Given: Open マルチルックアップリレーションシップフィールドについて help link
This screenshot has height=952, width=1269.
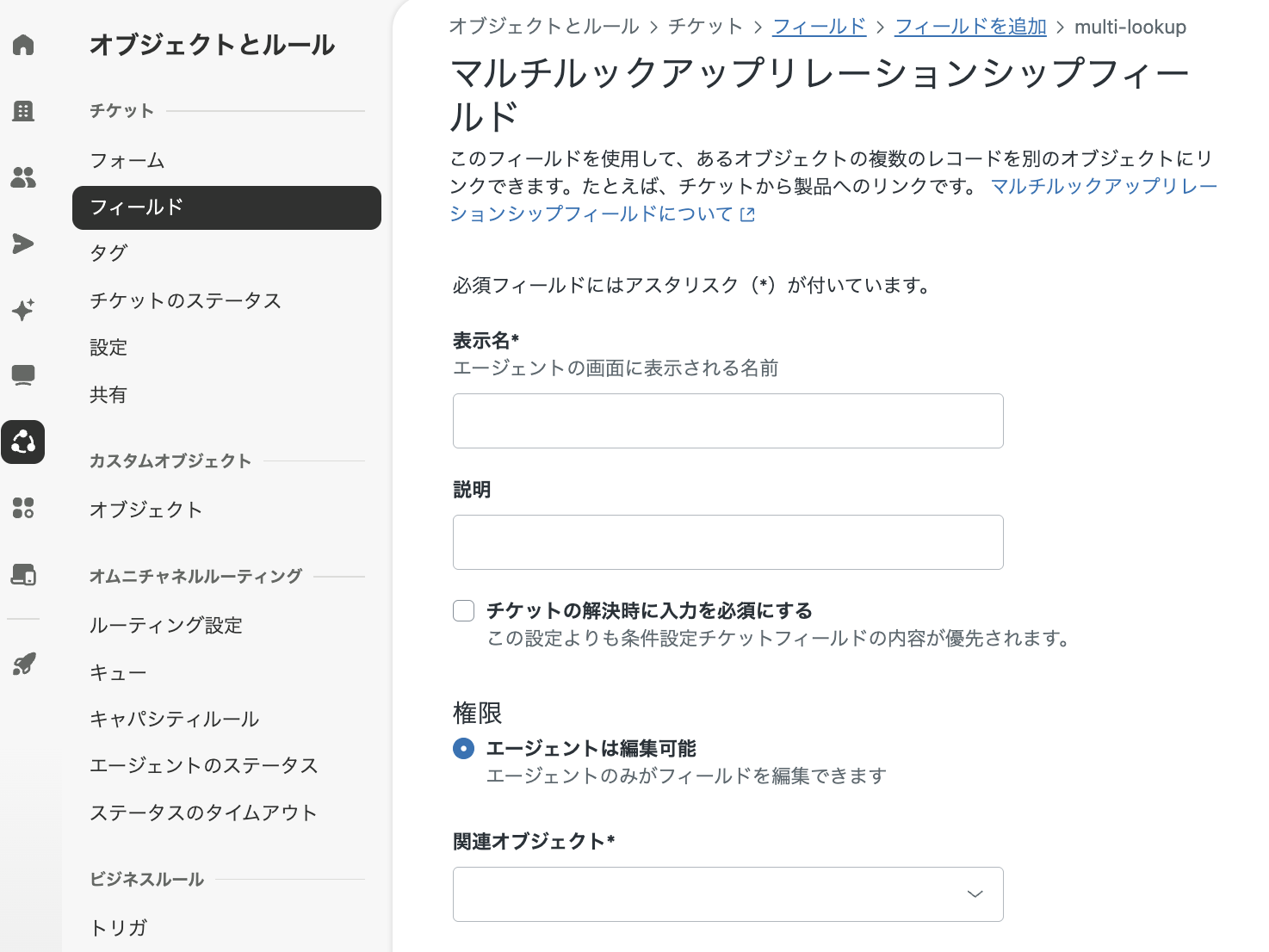Looking at the screenshot, I should [833, 200].
